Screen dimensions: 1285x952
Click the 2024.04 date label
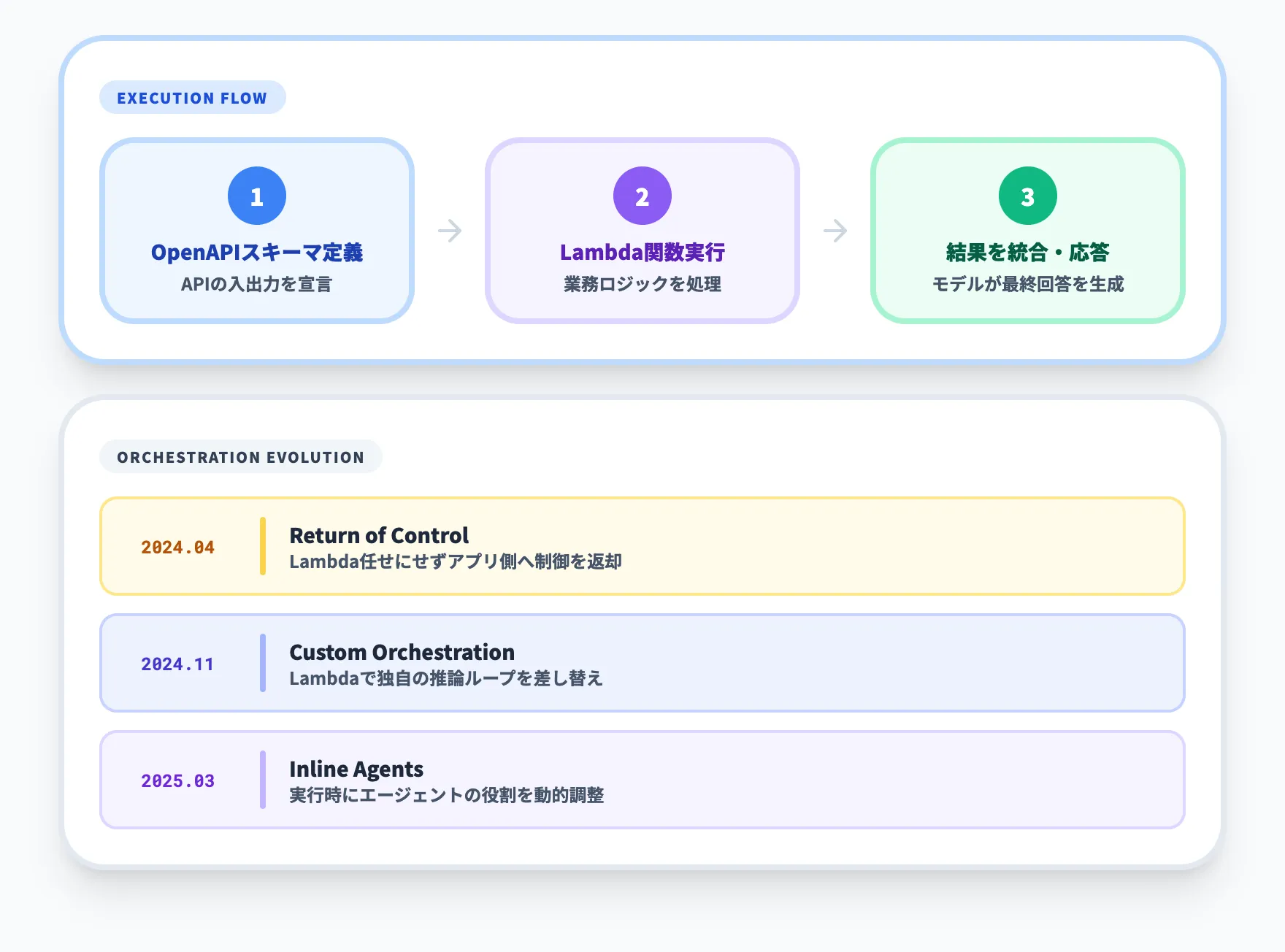click(x=177, y=546)
